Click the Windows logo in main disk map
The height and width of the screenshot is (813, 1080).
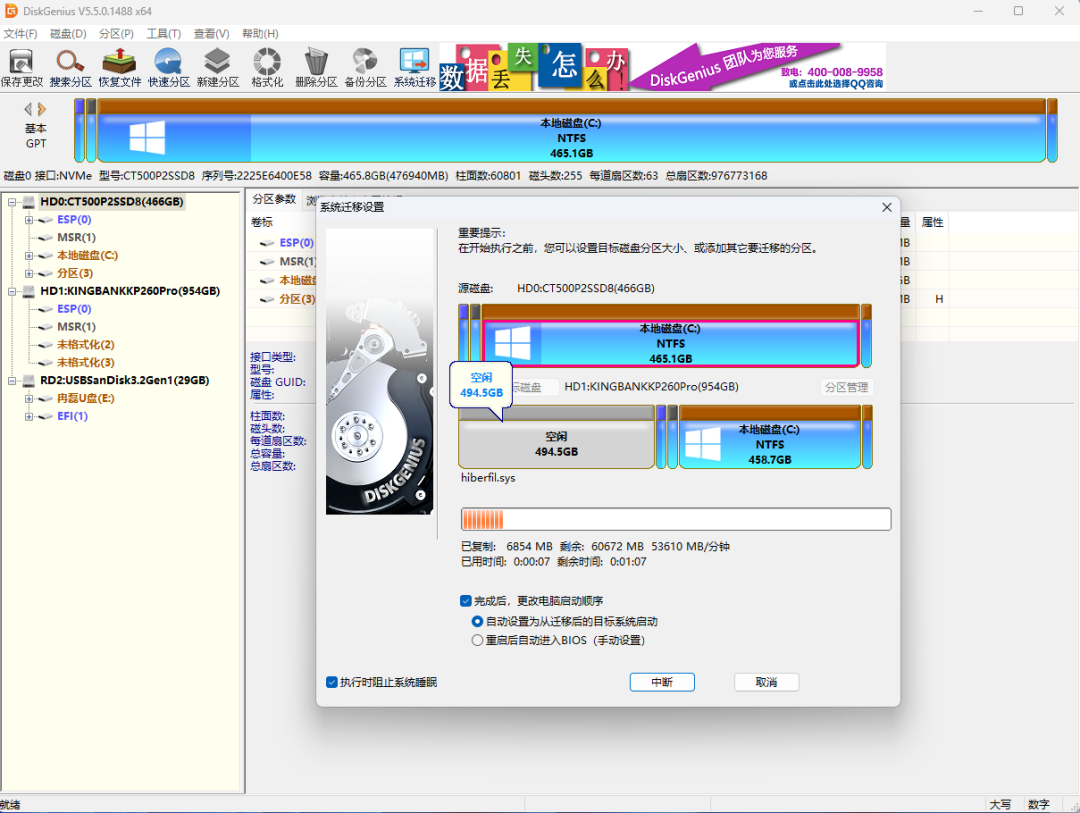147,137
